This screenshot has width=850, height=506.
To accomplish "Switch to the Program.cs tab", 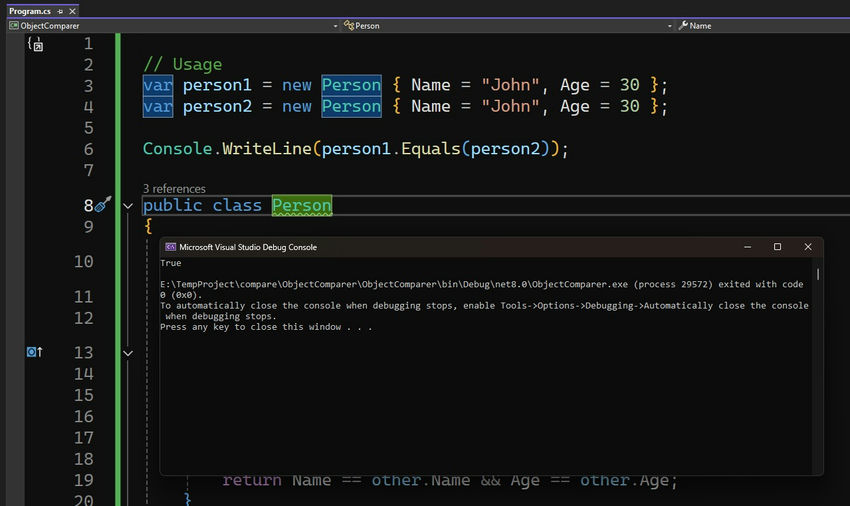I will (30, 11).
